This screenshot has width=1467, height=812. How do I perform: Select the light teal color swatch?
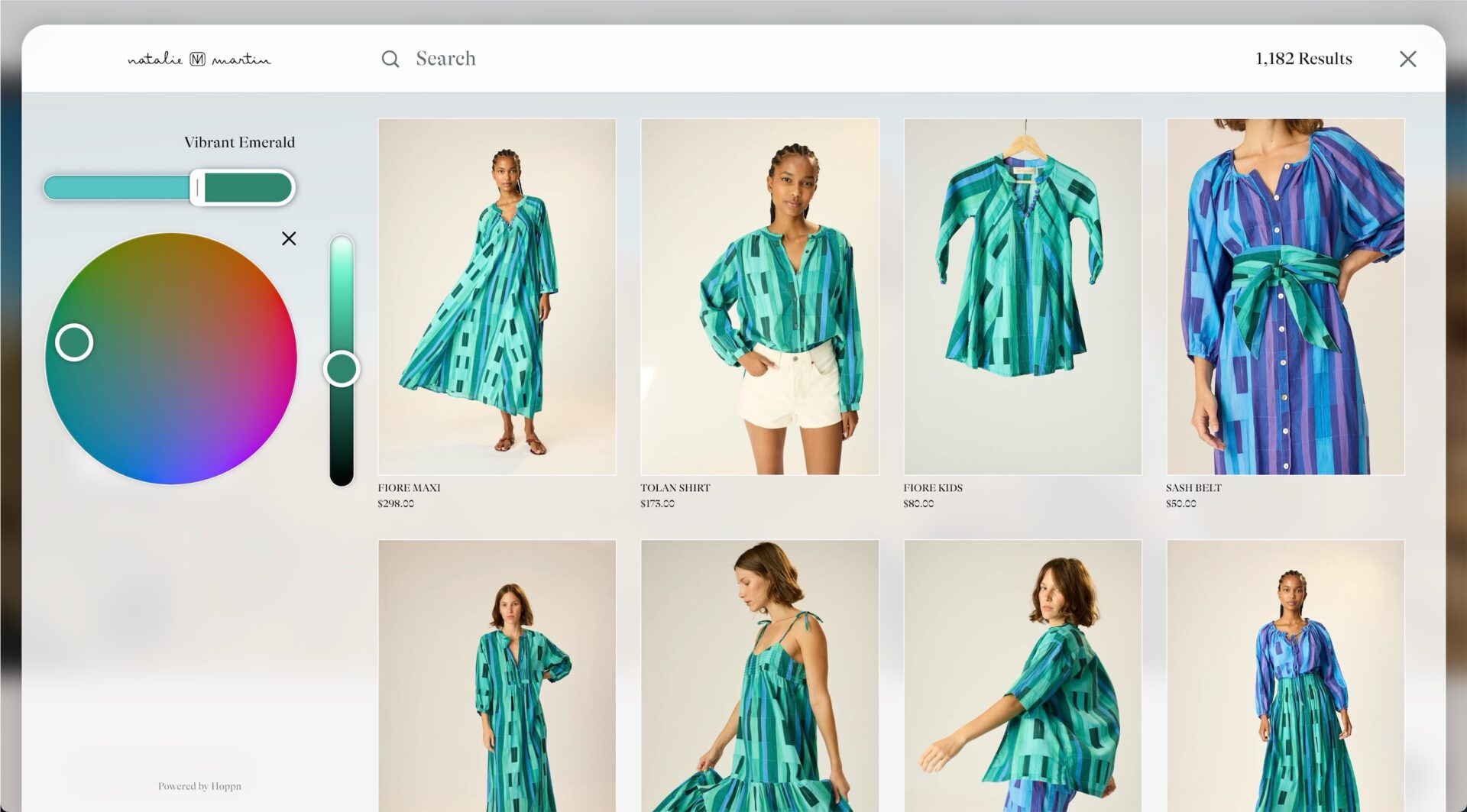116,187
